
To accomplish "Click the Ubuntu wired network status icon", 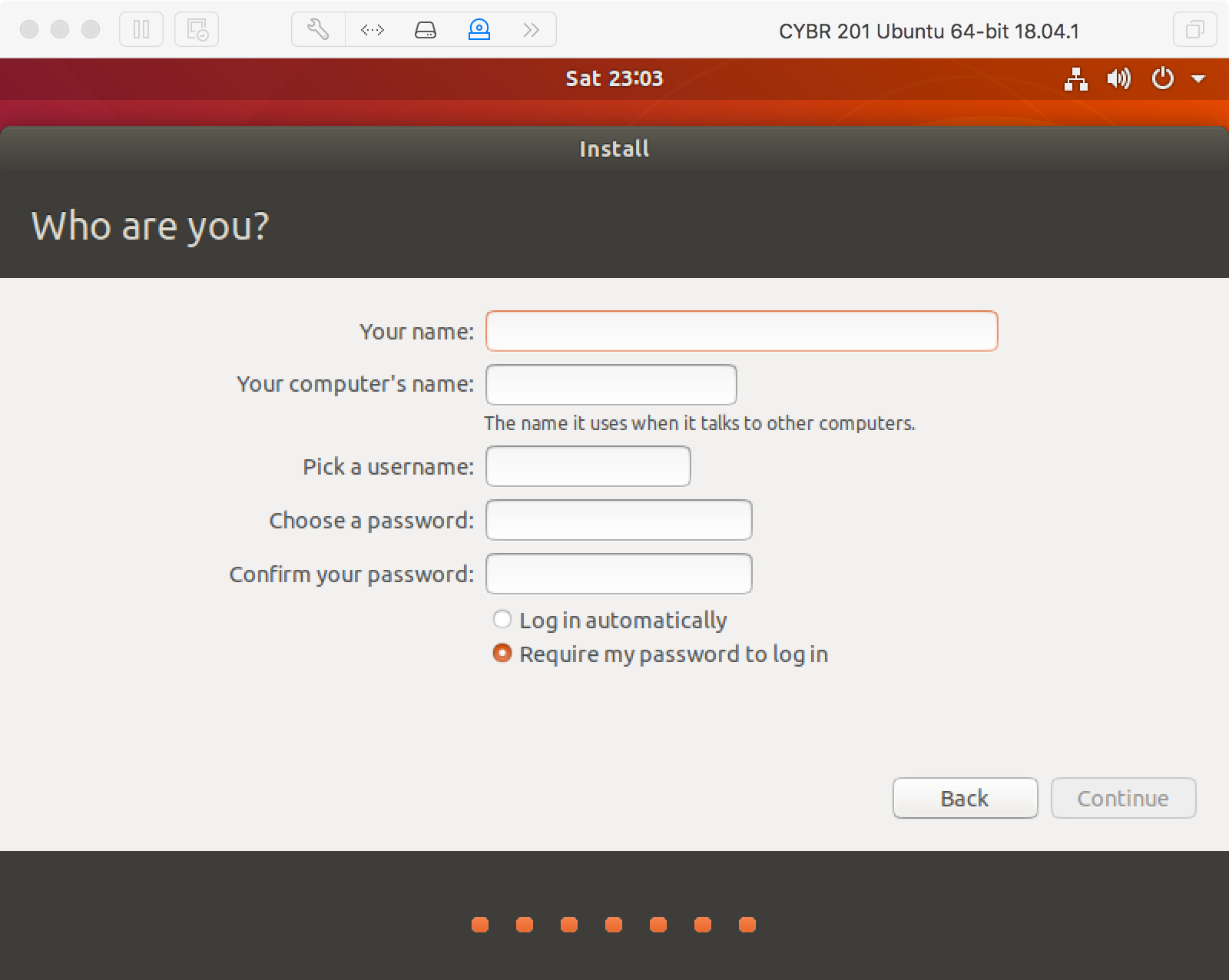I will tap(1075, 78).
